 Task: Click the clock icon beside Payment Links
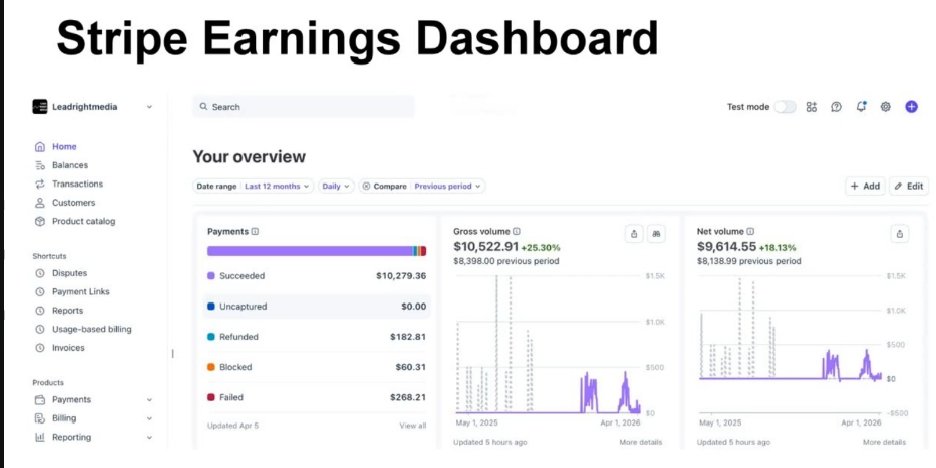coord(40,291)
